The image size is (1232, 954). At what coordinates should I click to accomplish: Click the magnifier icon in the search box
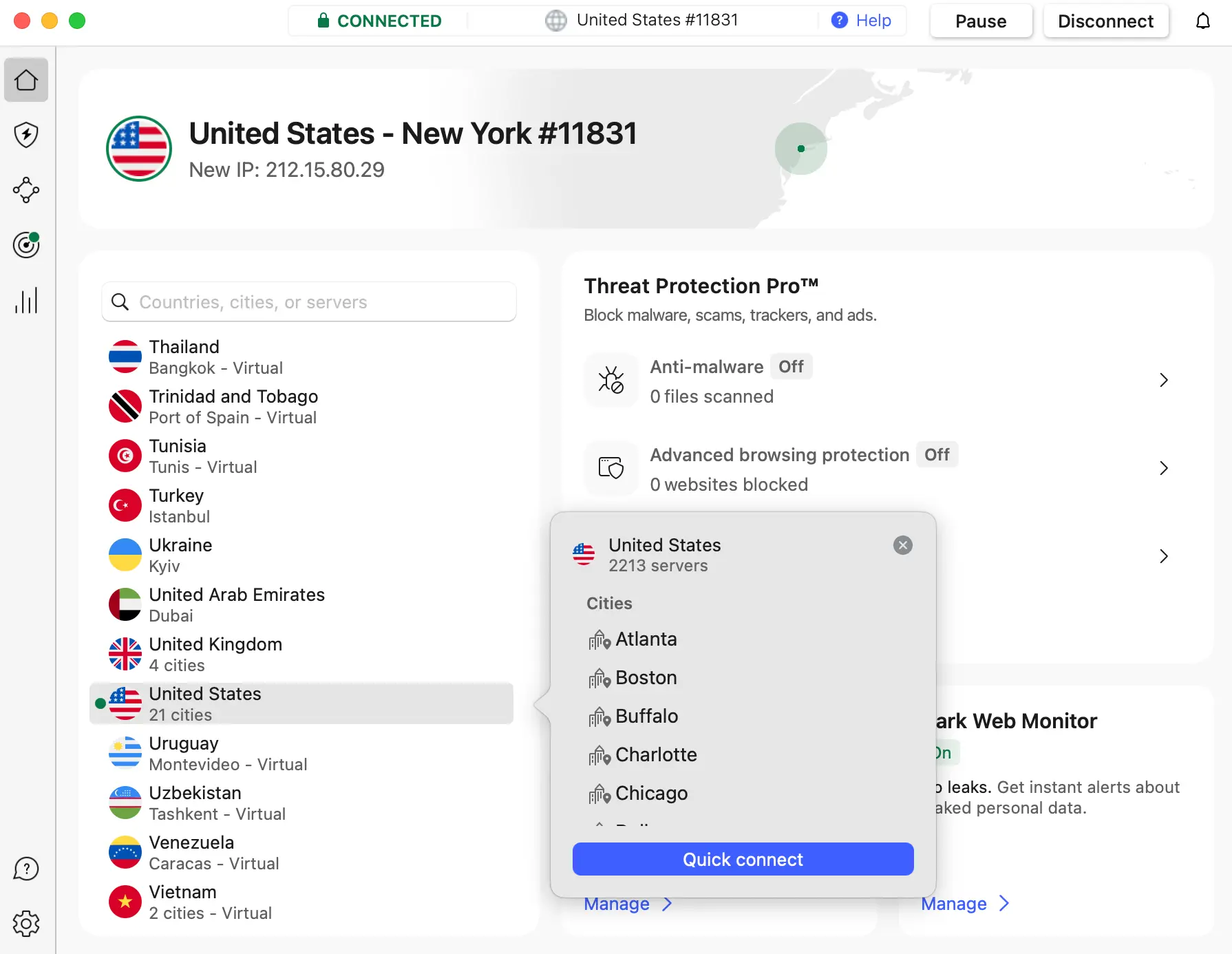tap(120, 302)
